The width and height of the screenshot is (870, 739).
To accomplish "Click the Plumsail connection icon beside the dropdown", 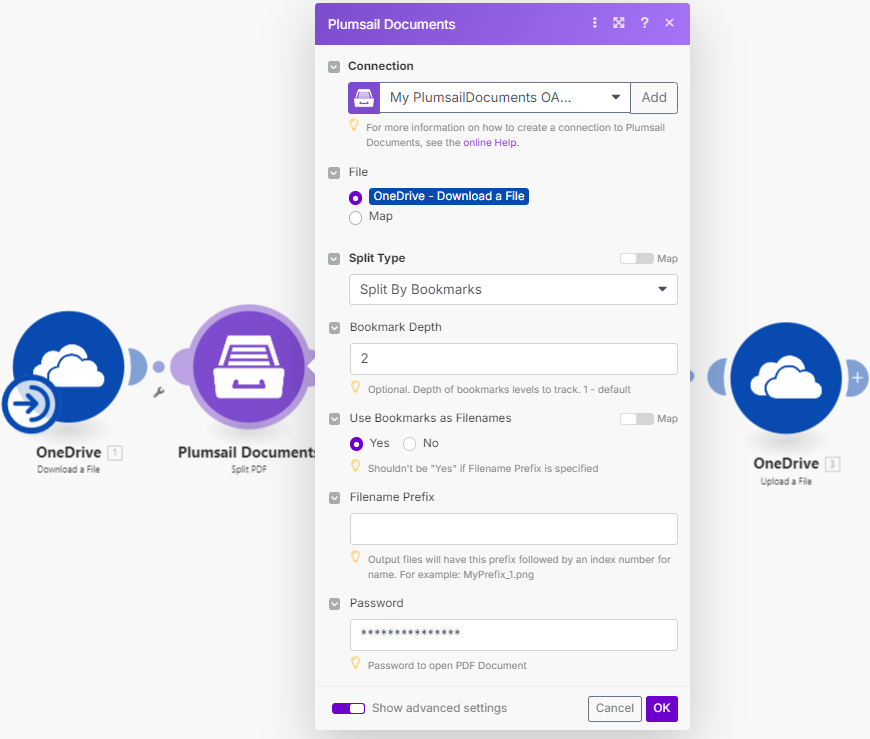I will 364,98.
